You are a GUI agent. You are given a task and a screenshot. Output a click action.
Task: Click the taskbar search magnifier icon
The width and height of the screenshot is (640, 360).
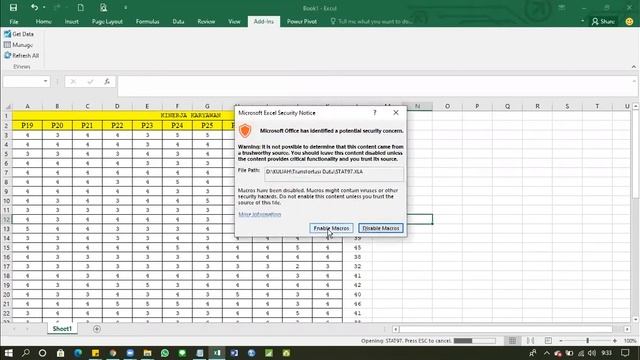pyautogui.click(x=25, y=353)
